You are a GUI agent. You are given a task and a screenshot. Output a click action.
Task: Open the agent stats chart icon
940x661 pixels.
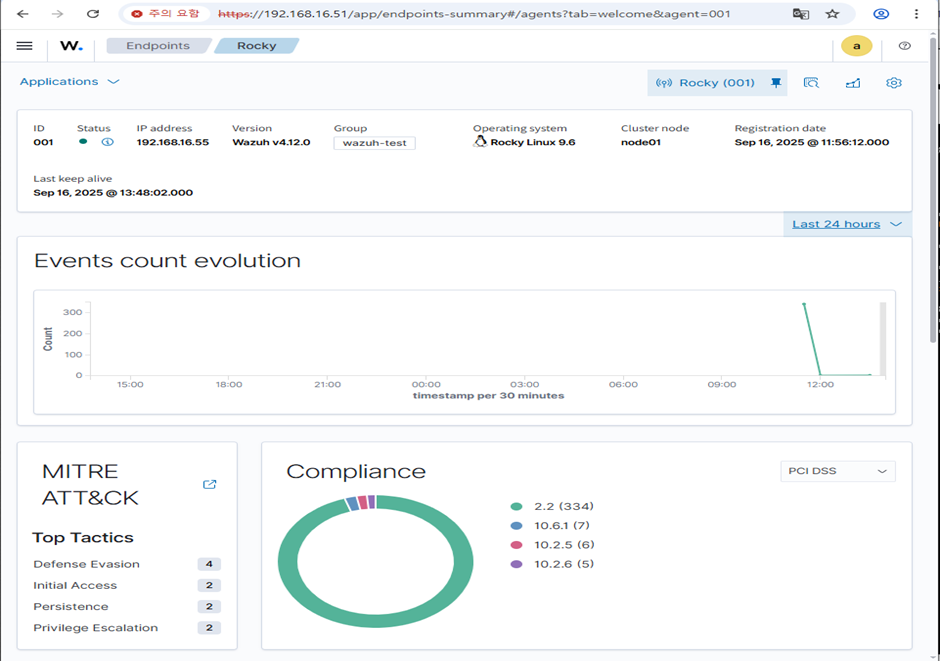[x=852, y=83]
